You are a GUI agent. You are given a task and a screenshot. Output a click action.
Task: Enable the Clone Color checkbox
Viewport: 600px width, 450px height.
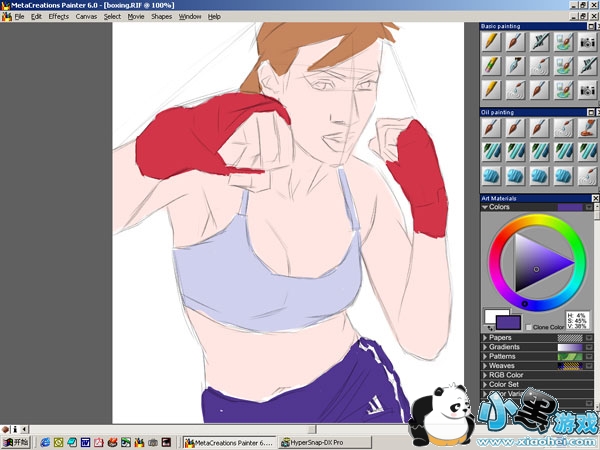[529, 327]
